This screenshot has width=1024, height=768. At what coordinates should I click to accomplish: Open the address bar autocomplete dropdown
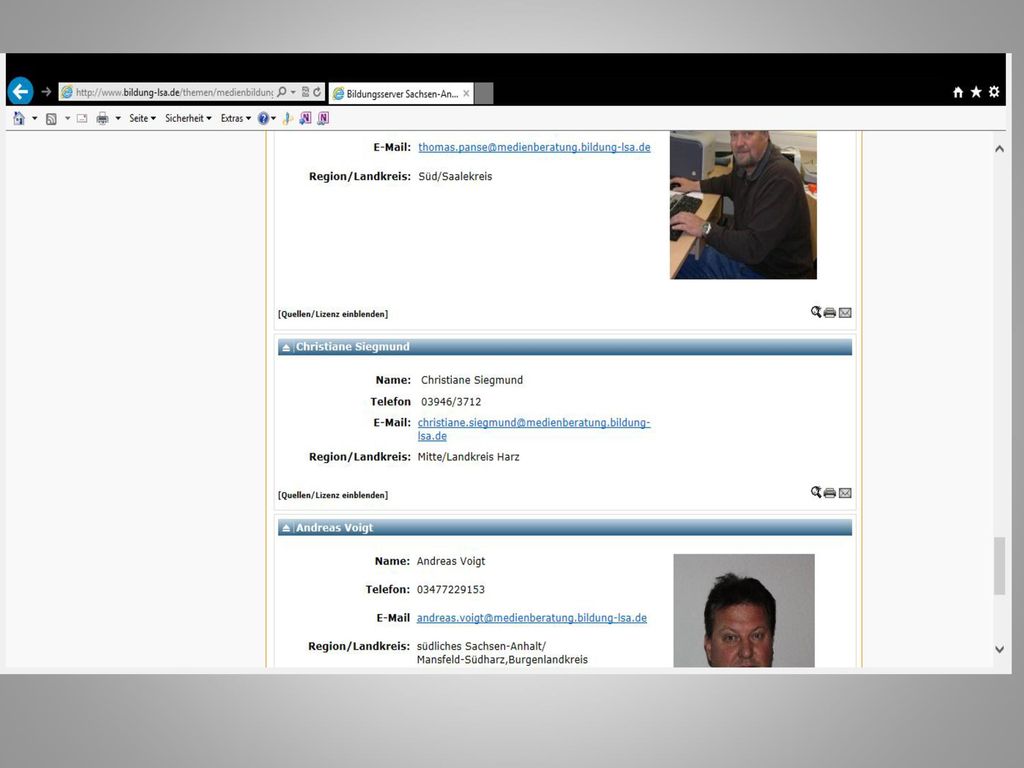(293, 92)
